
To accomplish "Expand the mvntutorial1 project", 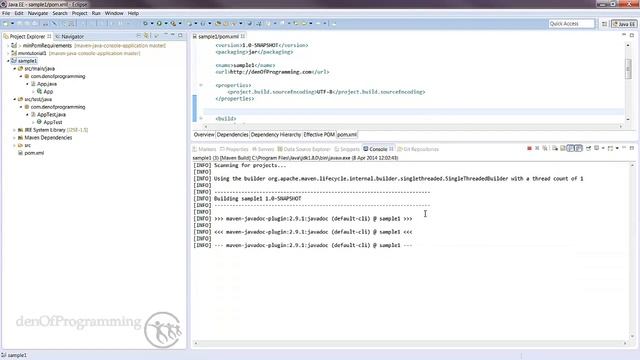I will point(8,53).
